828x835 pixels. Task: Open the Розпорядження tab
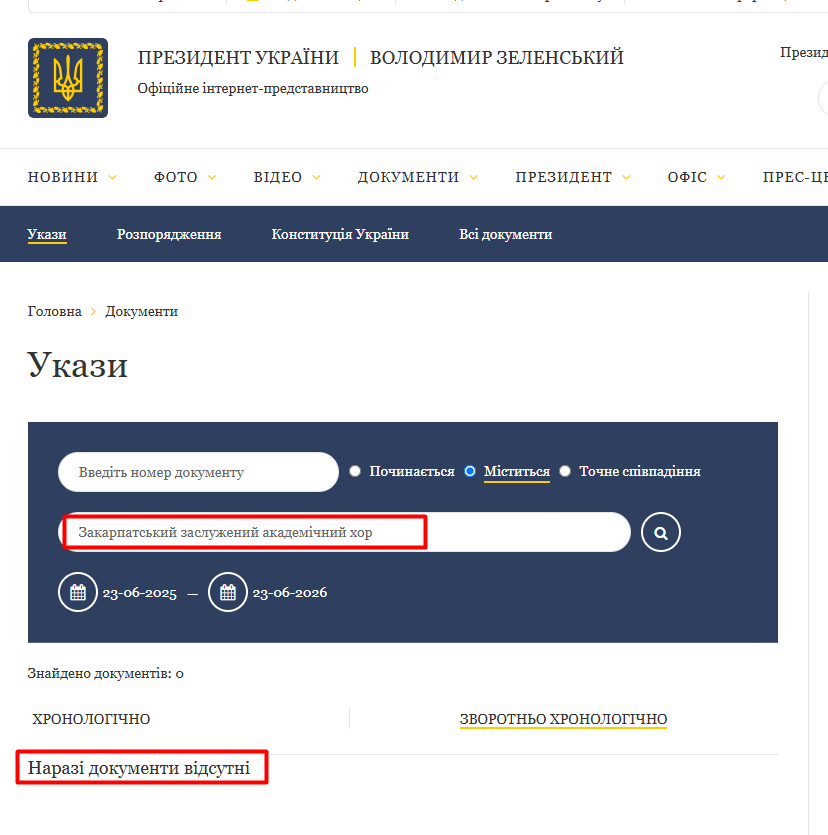coord(169,234)
